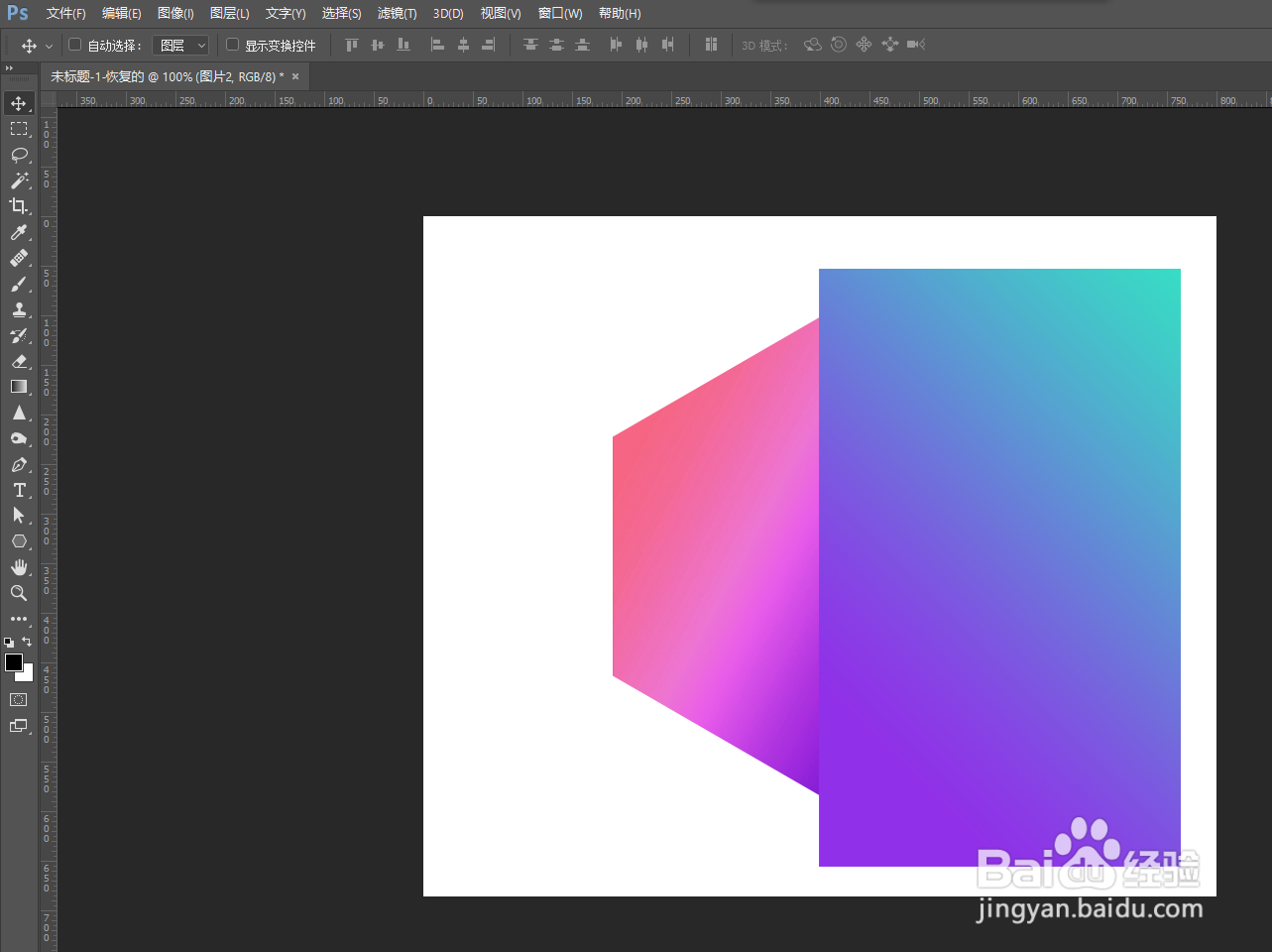Click the background white color swatch

[x=28, y=675]
